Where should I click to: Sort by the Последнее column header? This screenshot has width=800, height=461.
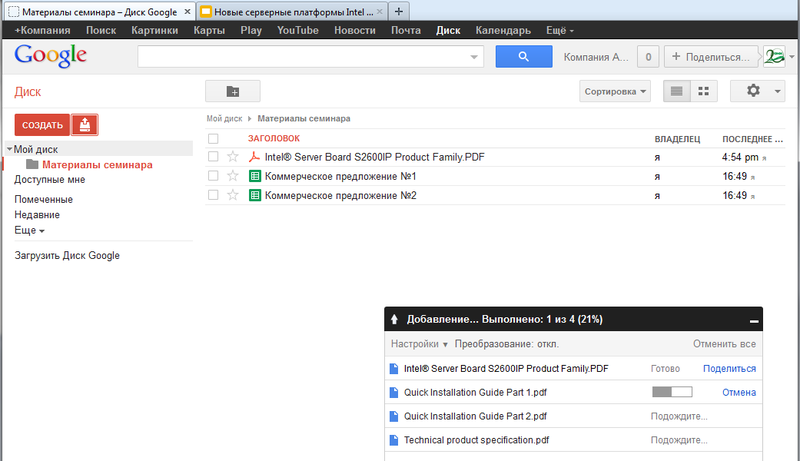pyautogui.click(x=752, y=139)
